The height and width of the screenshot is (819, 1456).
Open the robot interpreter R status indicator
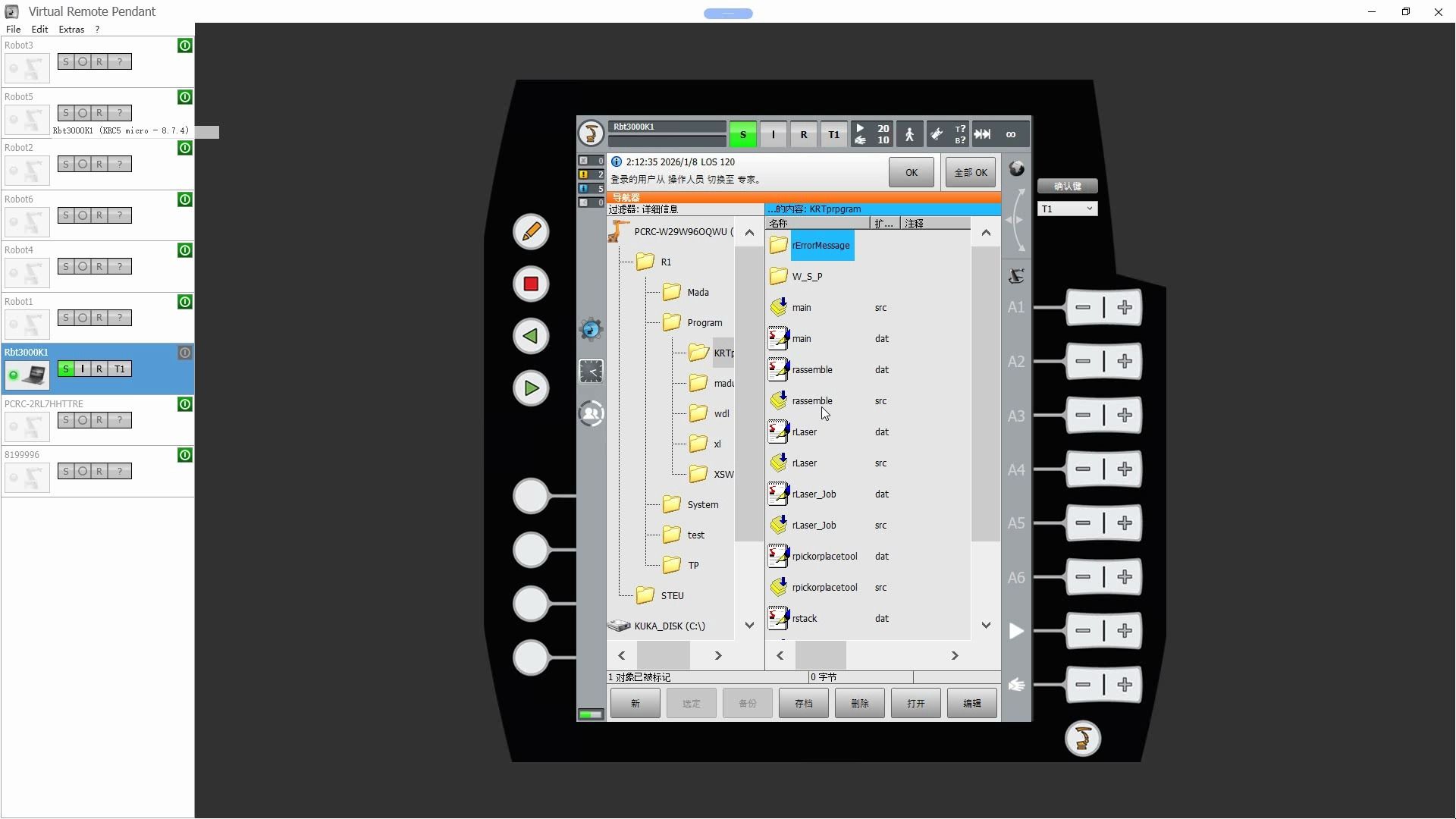[x=804, y=134]
